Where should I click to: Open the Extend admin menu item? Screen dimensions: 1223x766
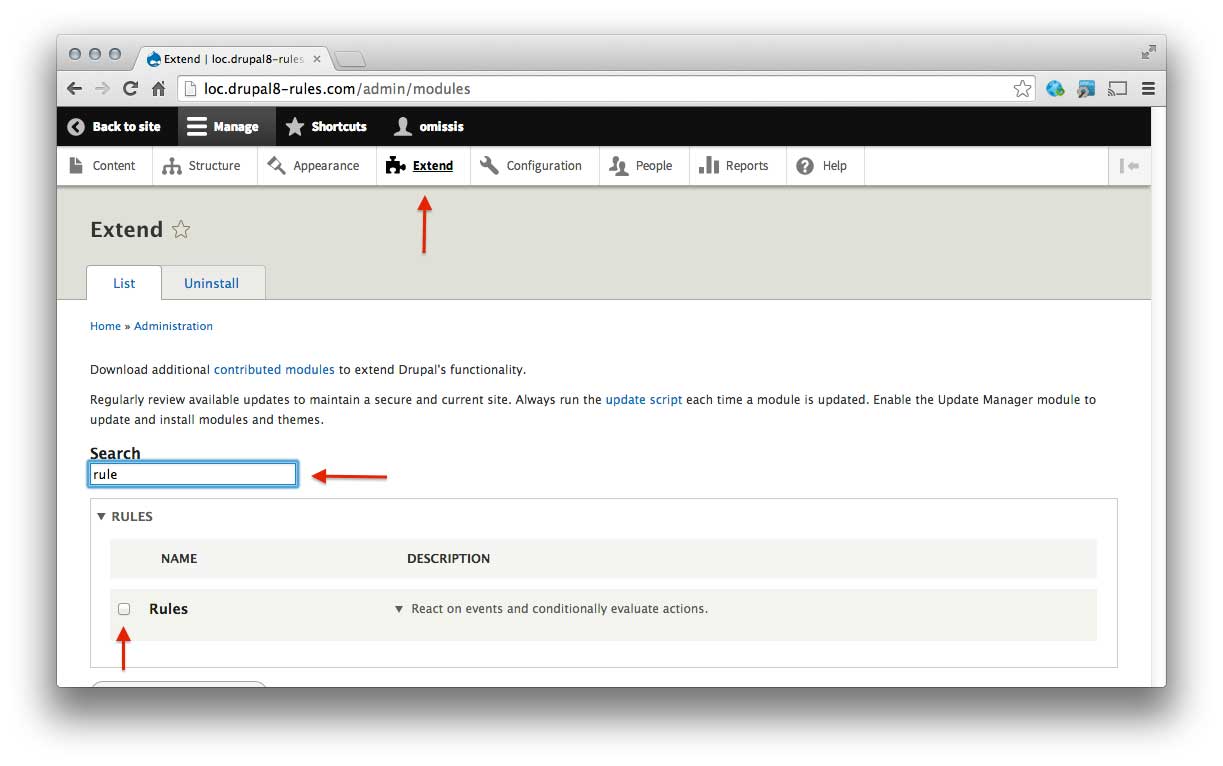(x=421, y=166)
